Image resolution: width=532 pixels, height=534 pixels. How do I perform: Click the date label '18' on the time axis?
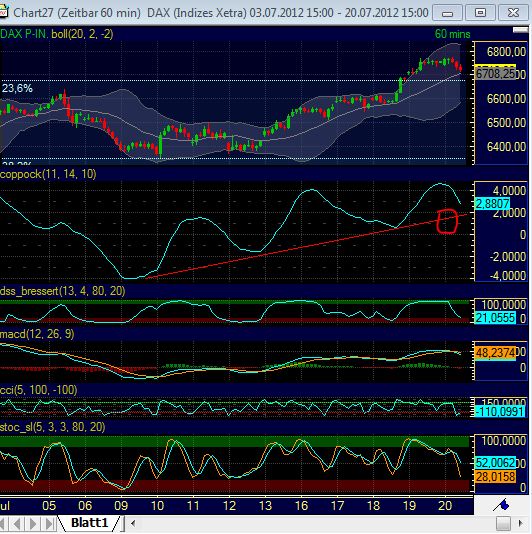(x=373, y=506)
